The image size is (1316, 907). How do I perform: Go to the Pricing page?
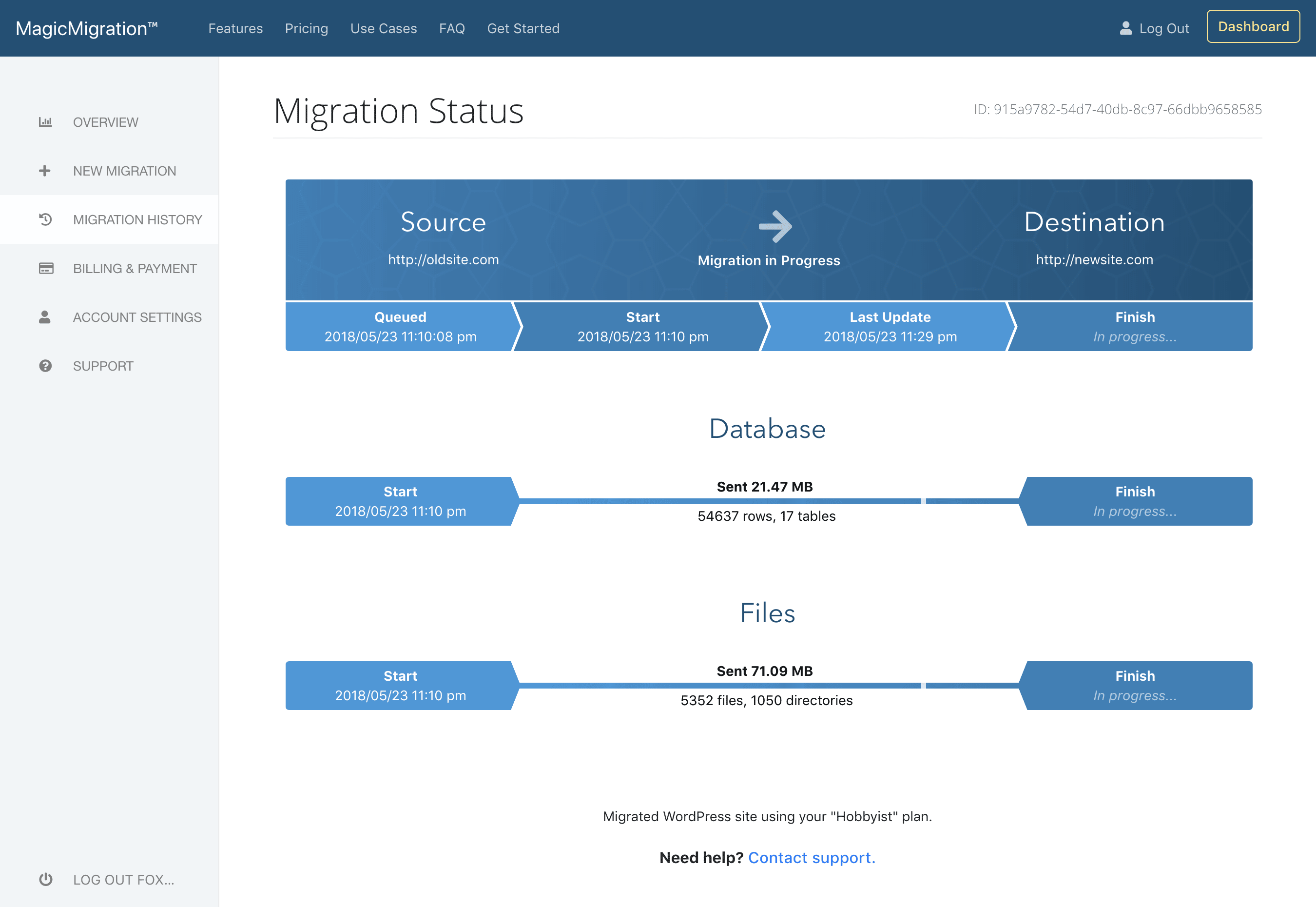pos(307,28)
